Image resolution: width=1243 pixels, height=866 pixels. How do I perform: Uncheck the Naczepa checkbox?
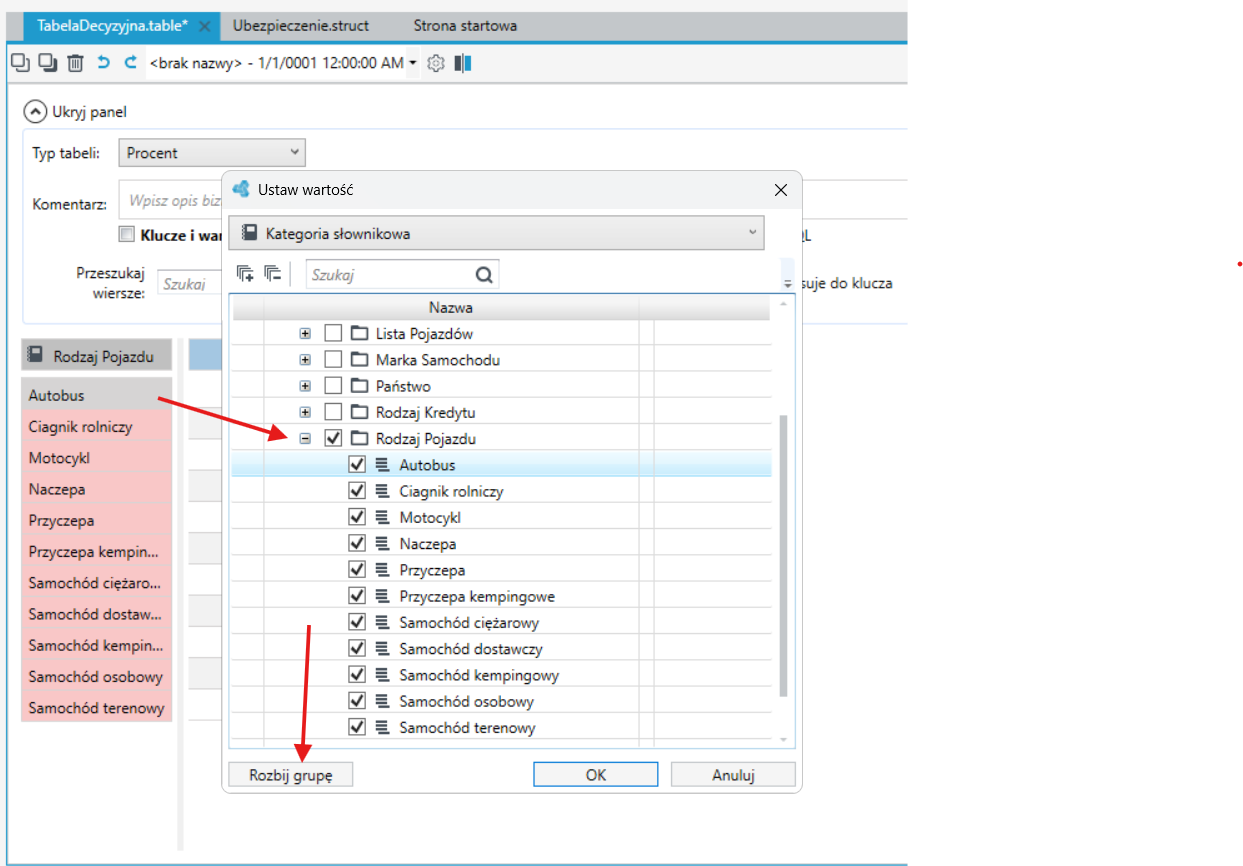(357, 544)
